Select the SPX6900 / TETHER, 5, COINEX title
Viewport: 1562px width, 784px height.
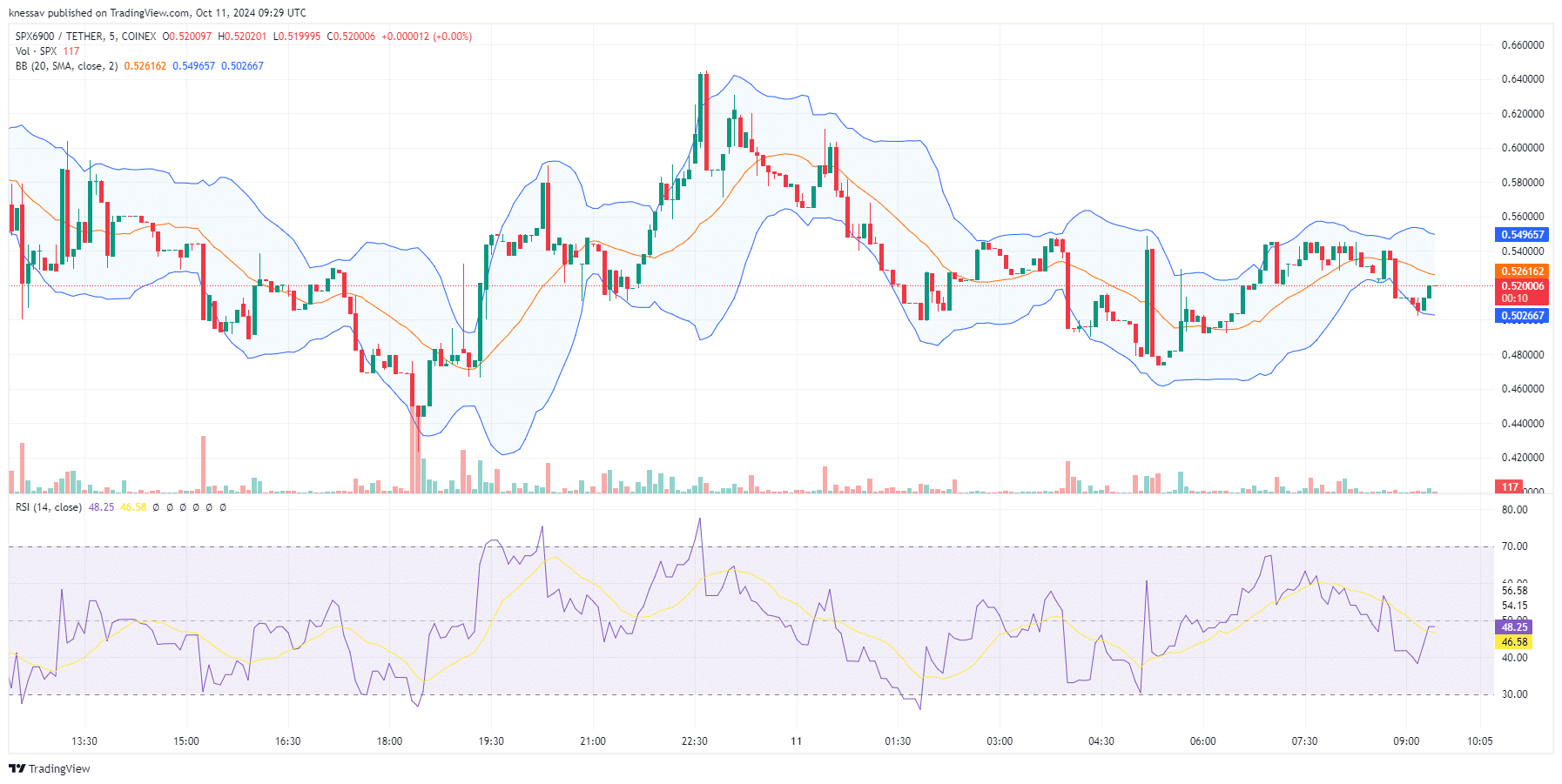click(x=85, y=37)
